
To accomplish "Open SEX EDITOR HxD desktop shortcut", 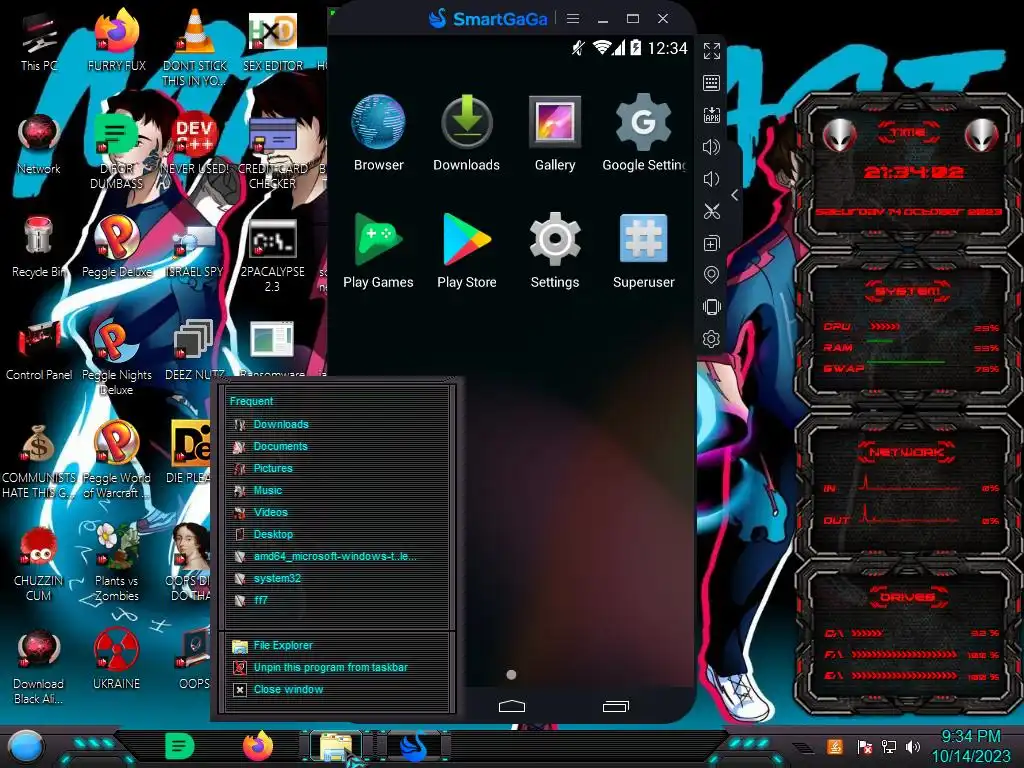I will tap(272, 40).
